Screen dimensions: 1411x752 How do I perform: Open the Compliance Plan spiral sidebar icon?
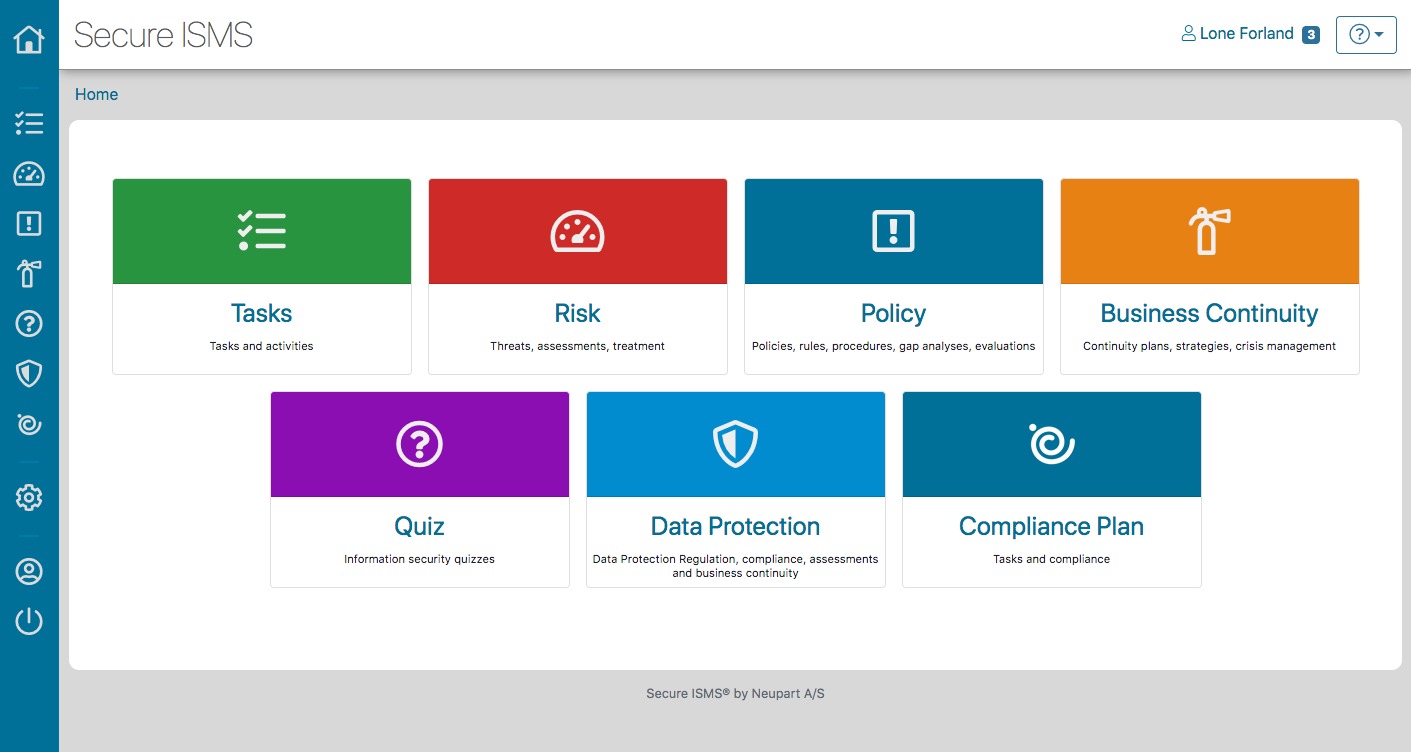[29, 424]
